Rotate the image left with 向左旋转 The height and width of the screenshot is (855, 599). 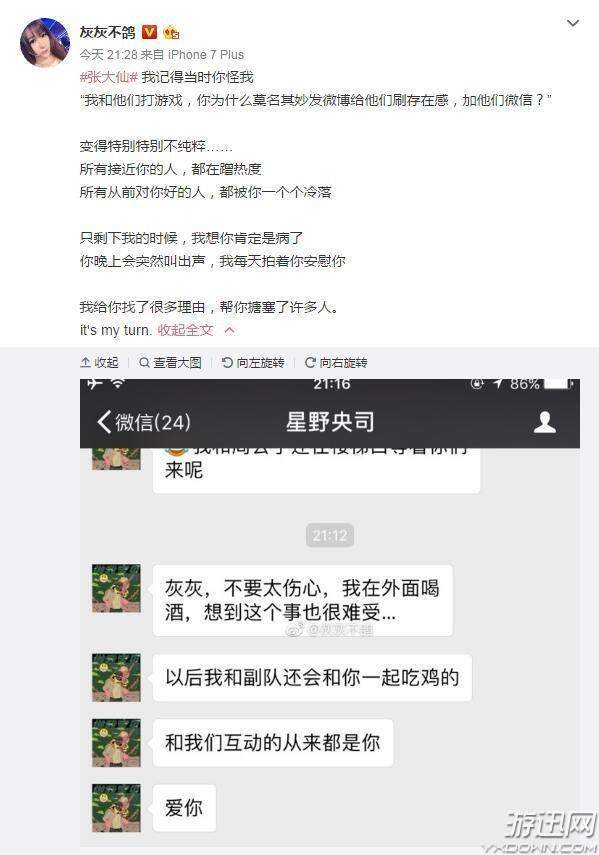click(253, 363)
